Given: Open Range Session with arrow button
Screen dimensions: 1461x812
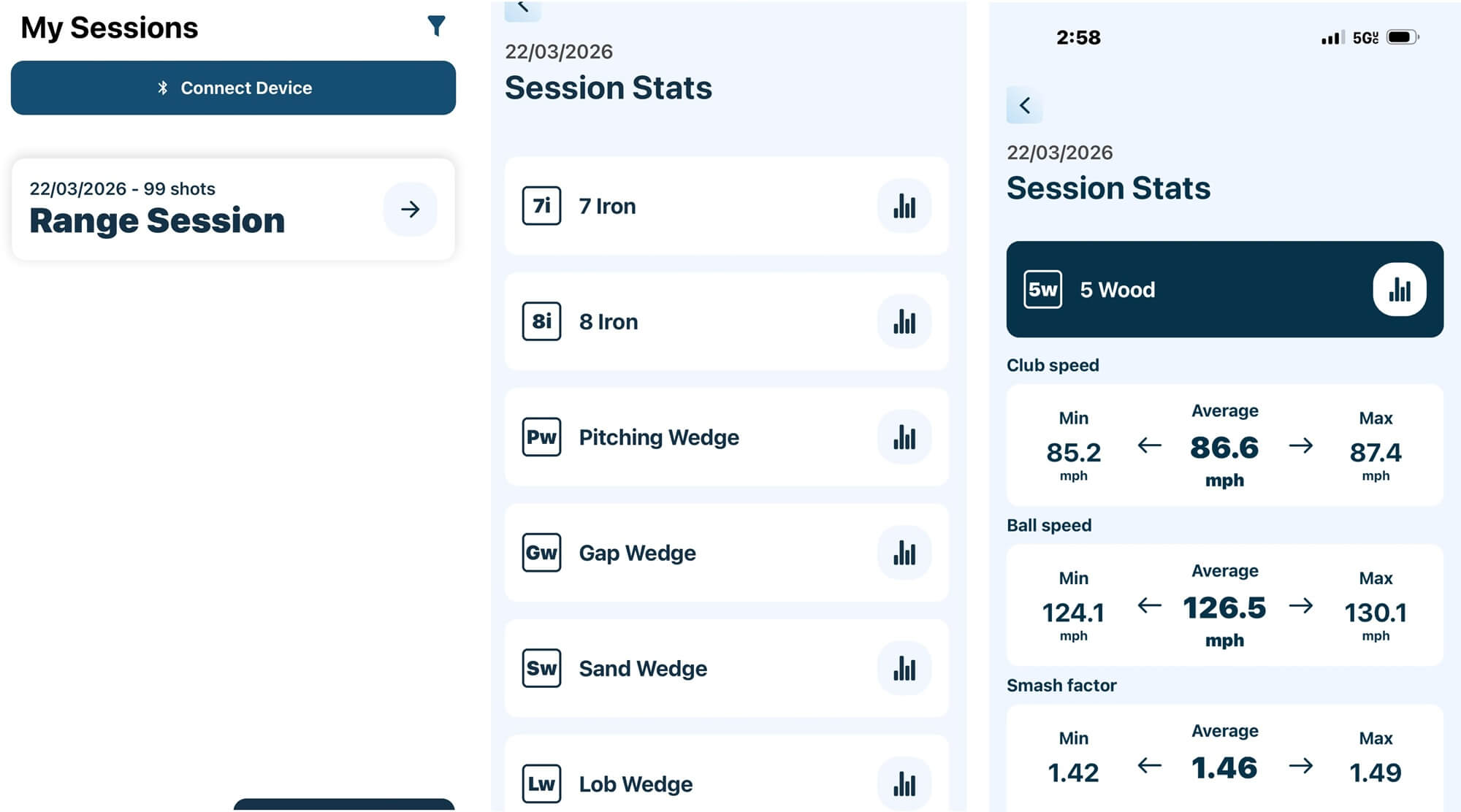Looking at the screenshot, I should tap(410, 210).
